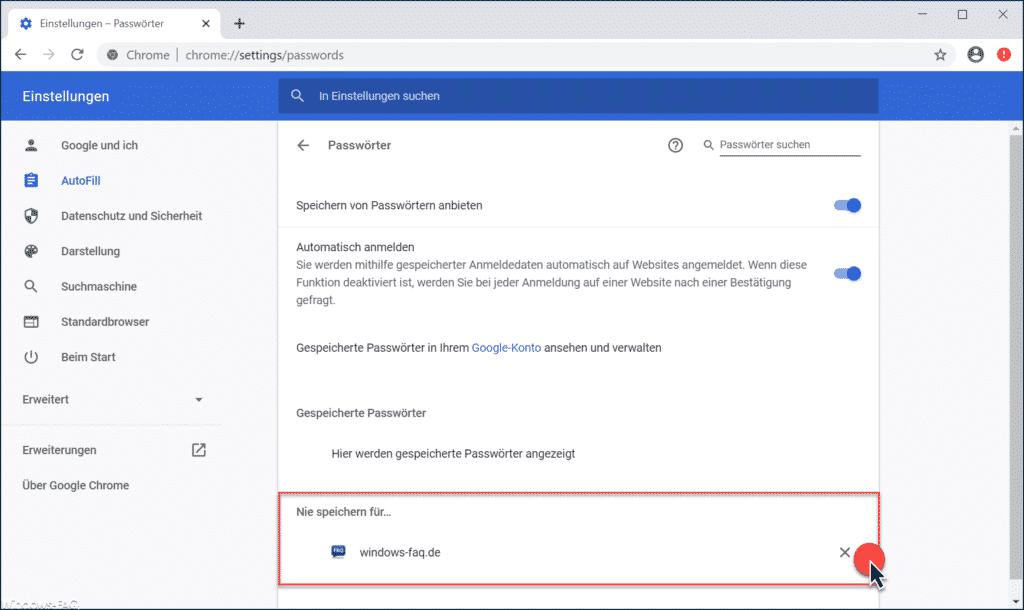Follow the Google-Konto link
The height and width of the screenshot is (610, 1024).
(506, 347)
